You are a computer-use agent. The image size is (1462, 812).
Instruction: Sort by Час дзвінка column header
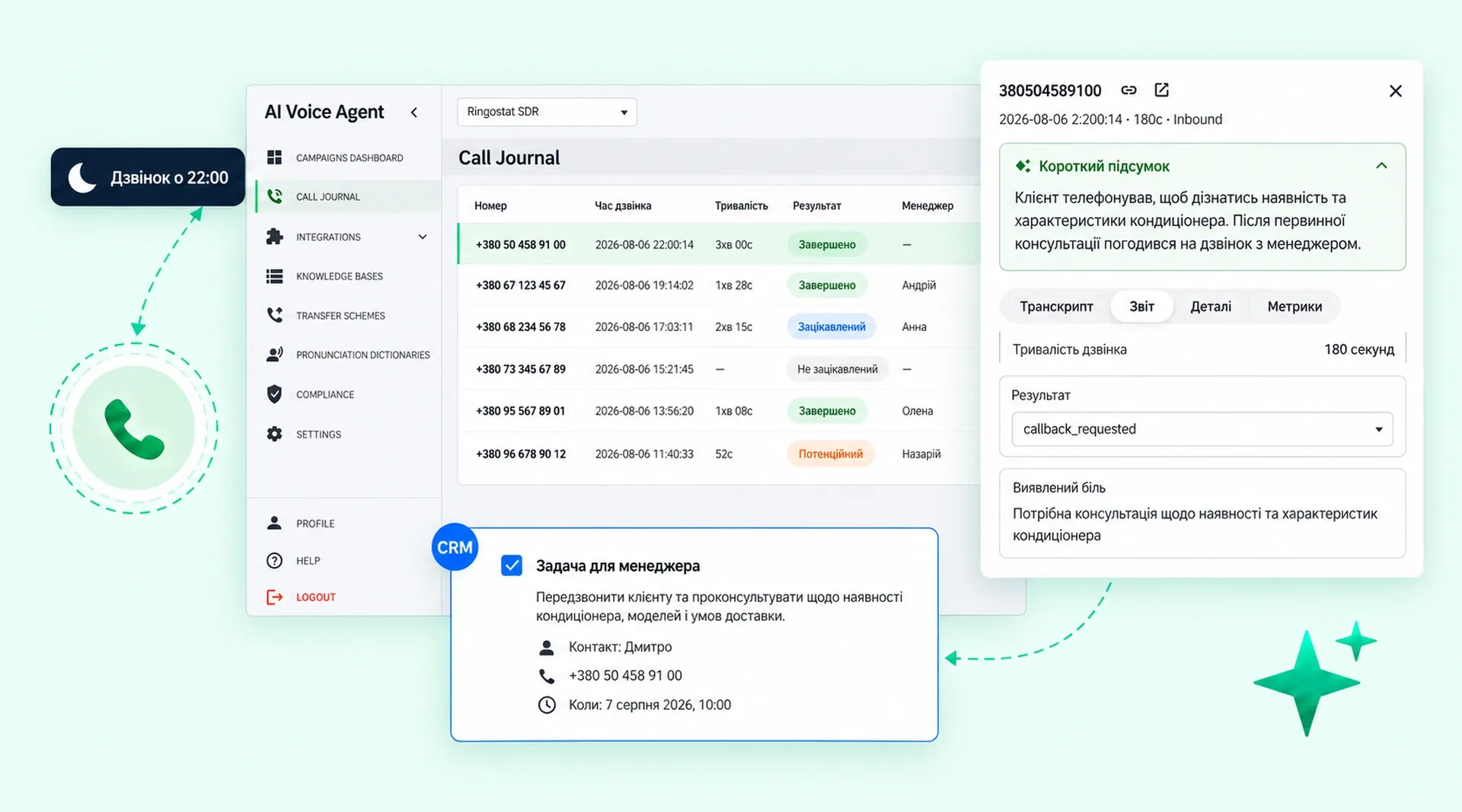click(x=623, y=205)
